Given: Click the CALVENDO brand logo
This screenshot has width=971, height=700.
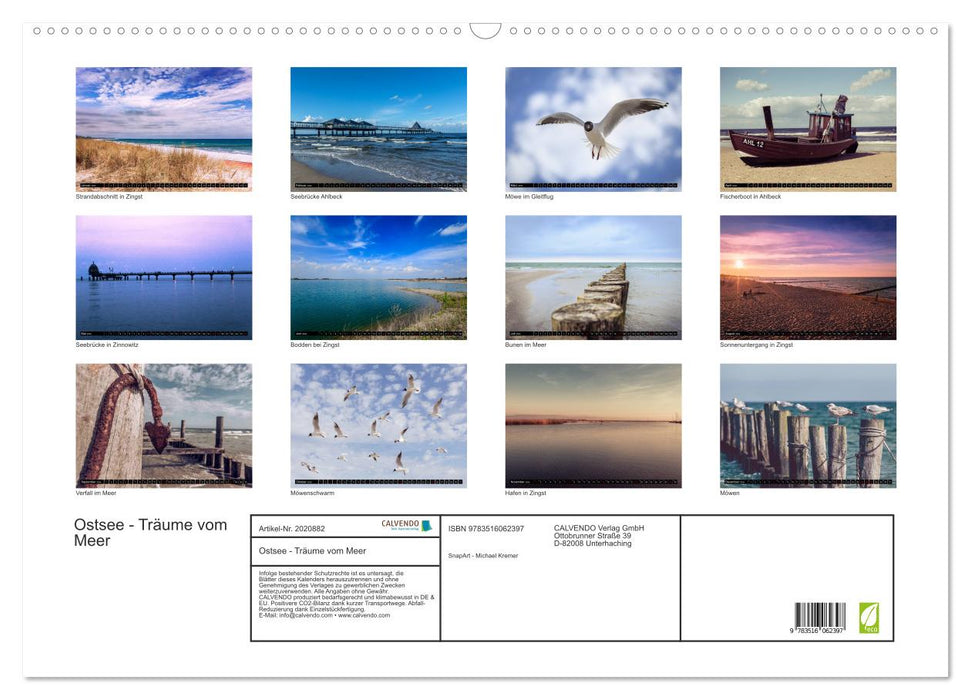Looking at the screenshot, I should (399, 524).
